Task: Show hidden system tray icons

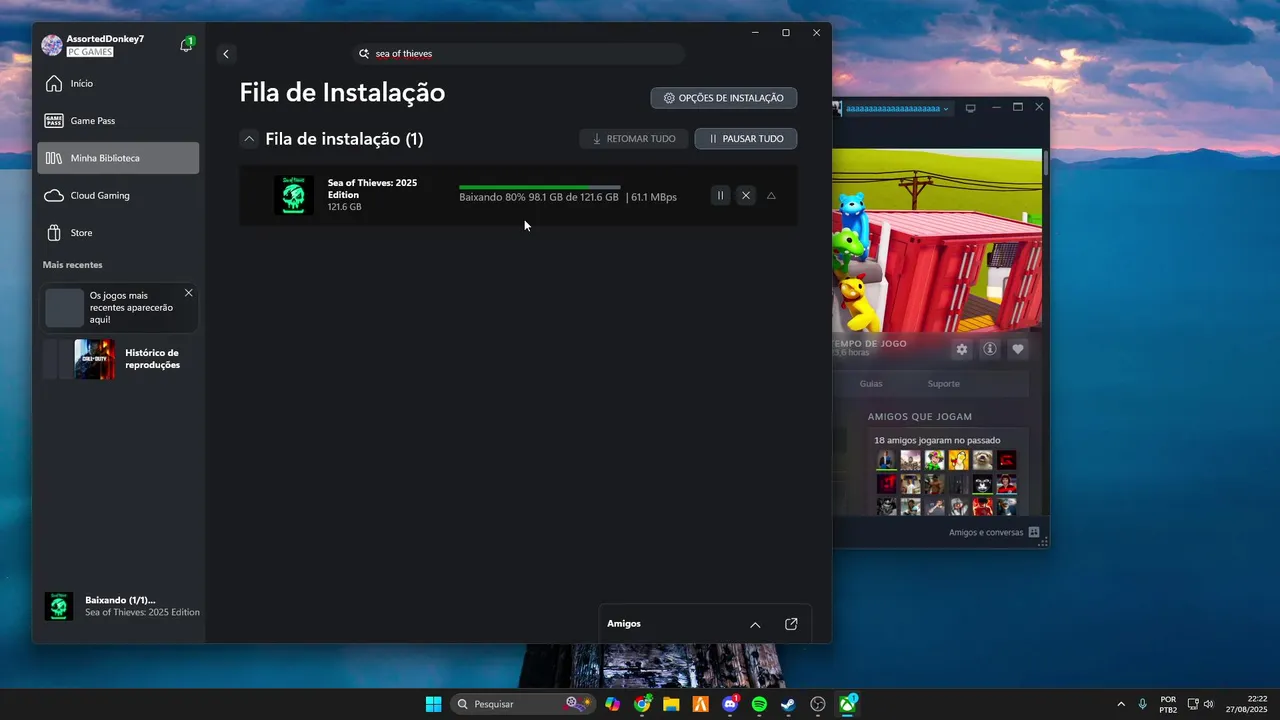Action: 1120,704
